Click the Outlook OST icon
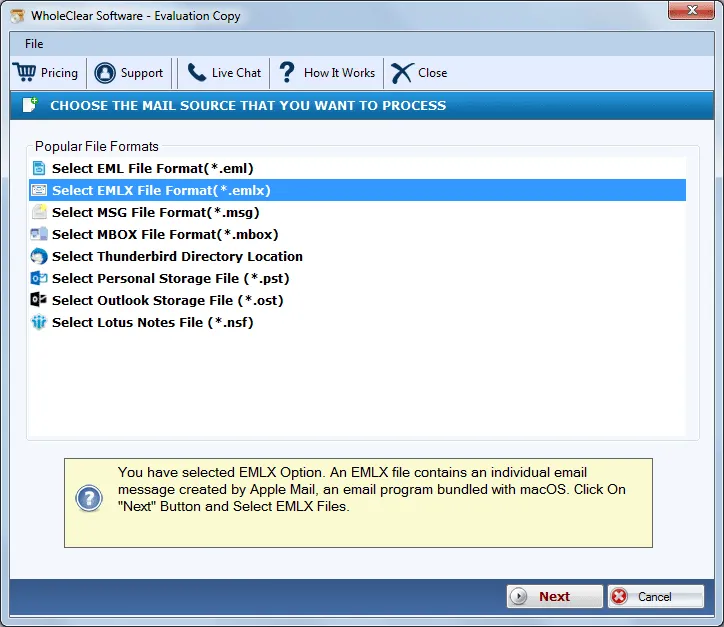The image size is (724, 627). pos(39,300)
